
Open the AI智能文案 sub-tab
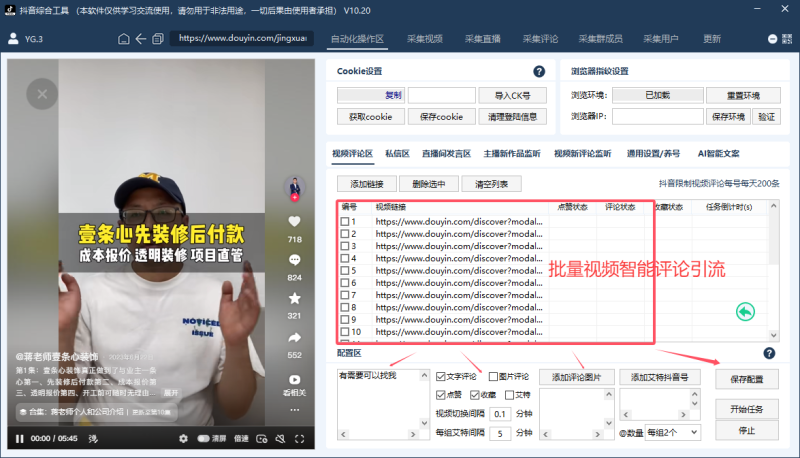[718, 154]
